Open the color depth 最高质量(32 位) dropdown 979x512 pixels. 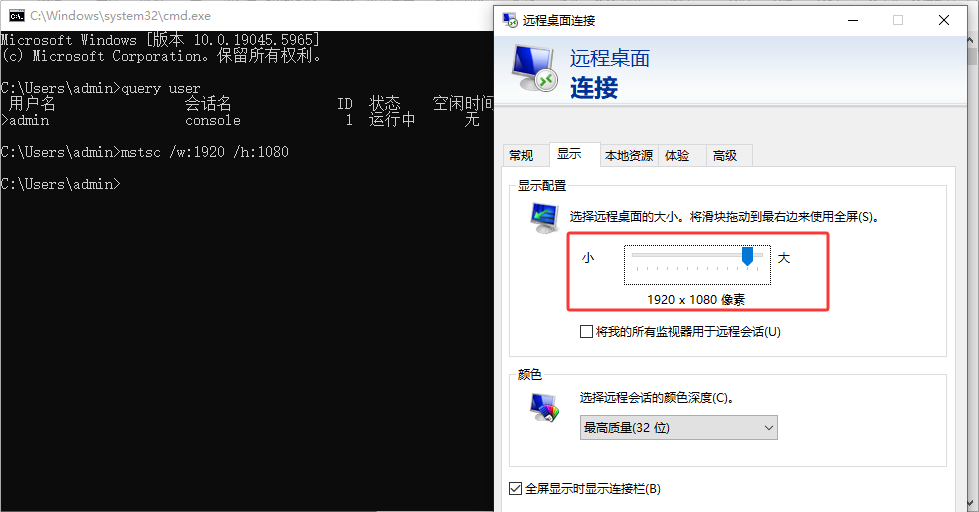[679, 428]
